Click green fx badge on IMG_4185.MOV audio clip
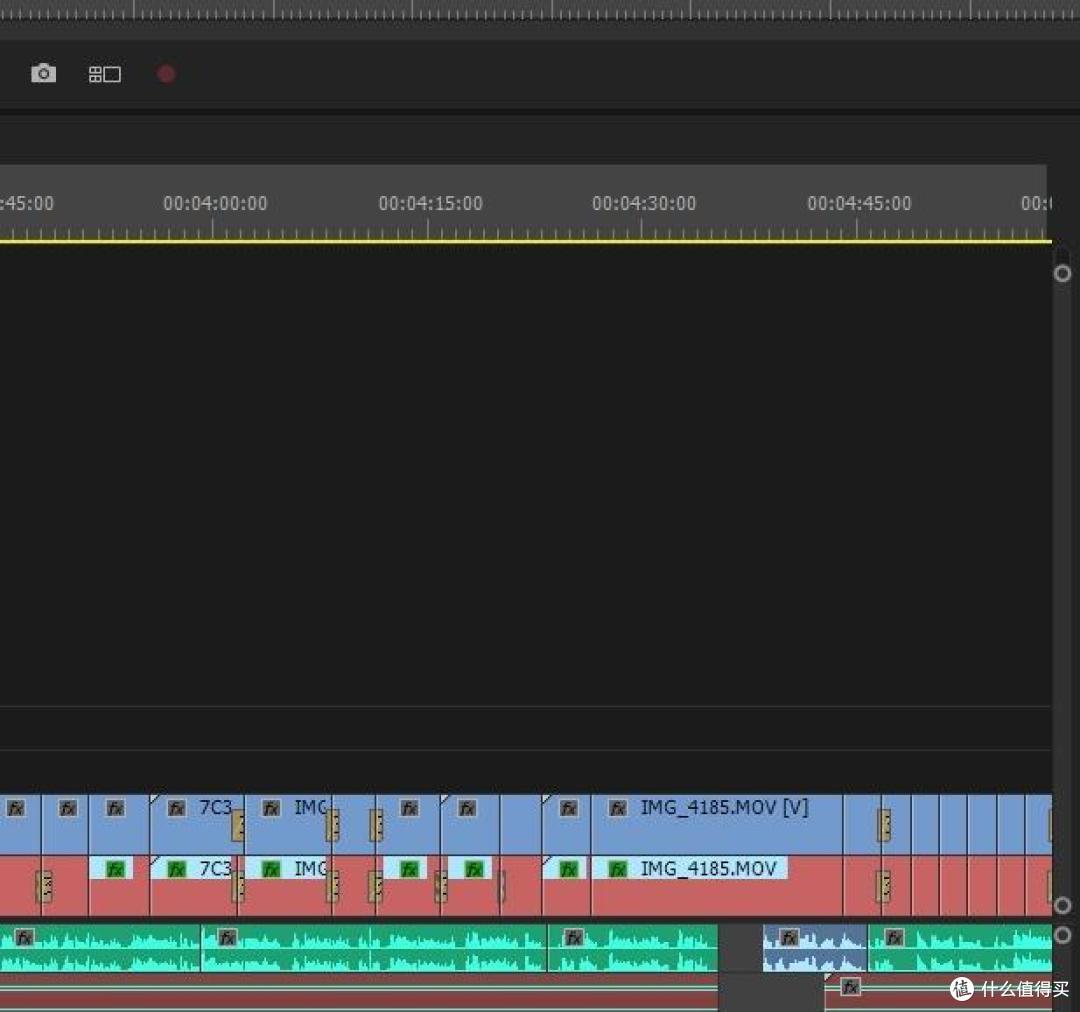Image resolution: width=1080 pixels, height=1012 pixels. coord(618,869)
